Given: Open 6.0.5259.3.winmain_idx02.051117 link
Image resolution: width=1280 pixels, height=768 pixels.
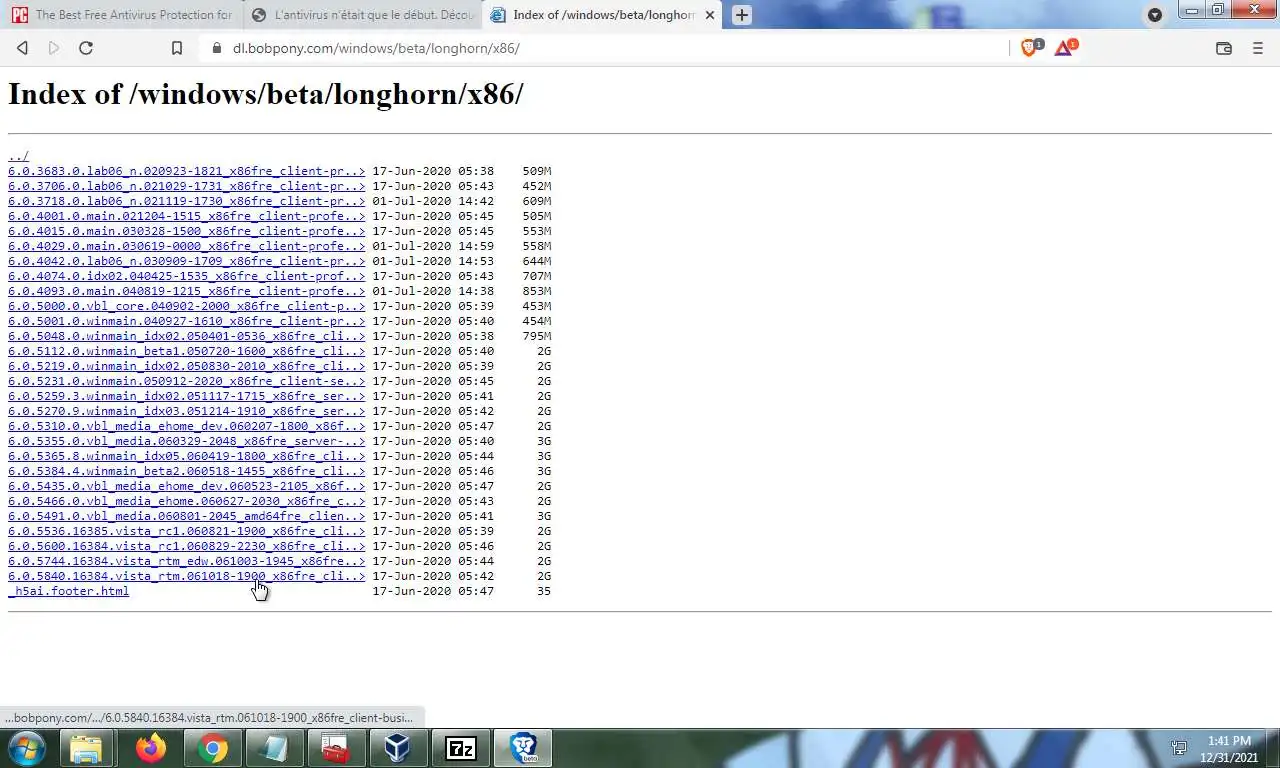Looking at the screenshot, I should [187, 396].
